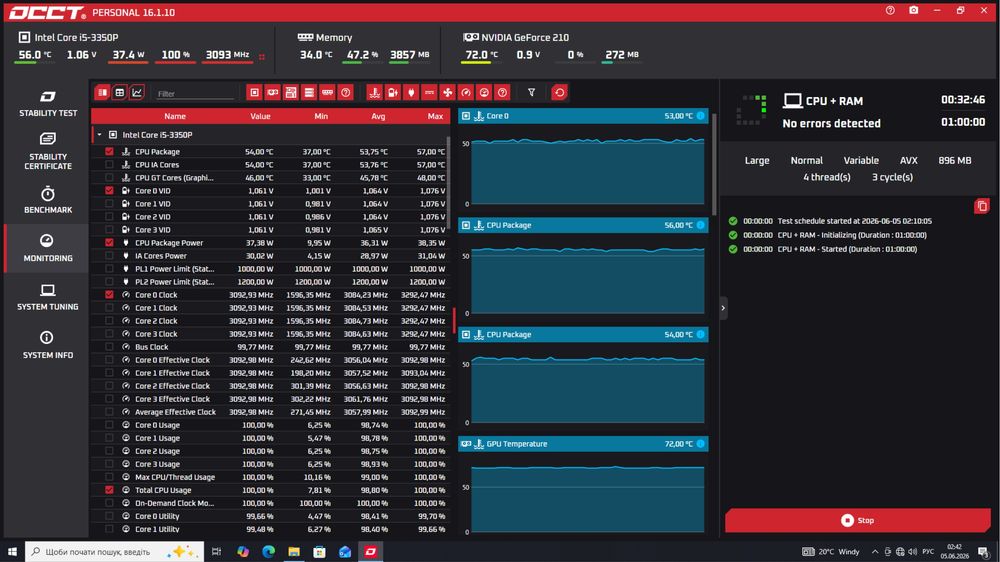The height and width of the screenshot is (562, 1000).
Task: Open info for Core 0 graph
Action: tap(700, 116)
